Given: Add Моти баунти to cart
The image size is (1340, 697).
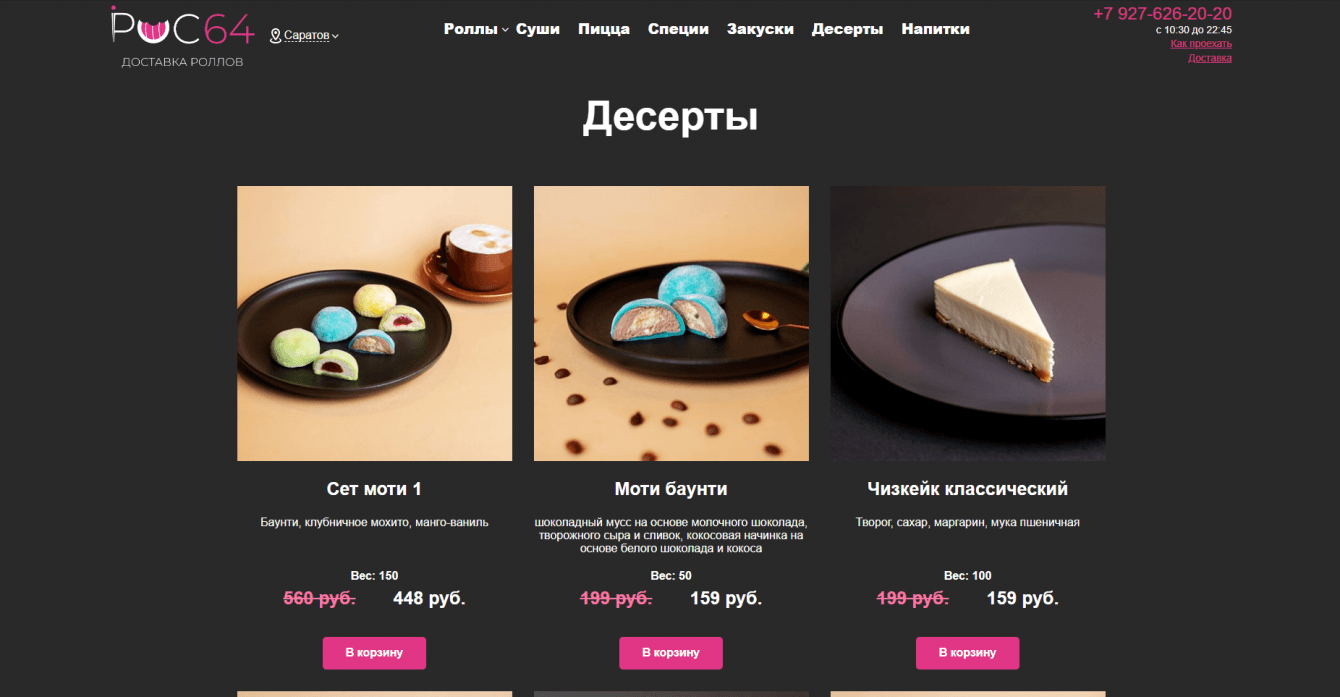Looking at the screenshot, I should click(671, 653).
